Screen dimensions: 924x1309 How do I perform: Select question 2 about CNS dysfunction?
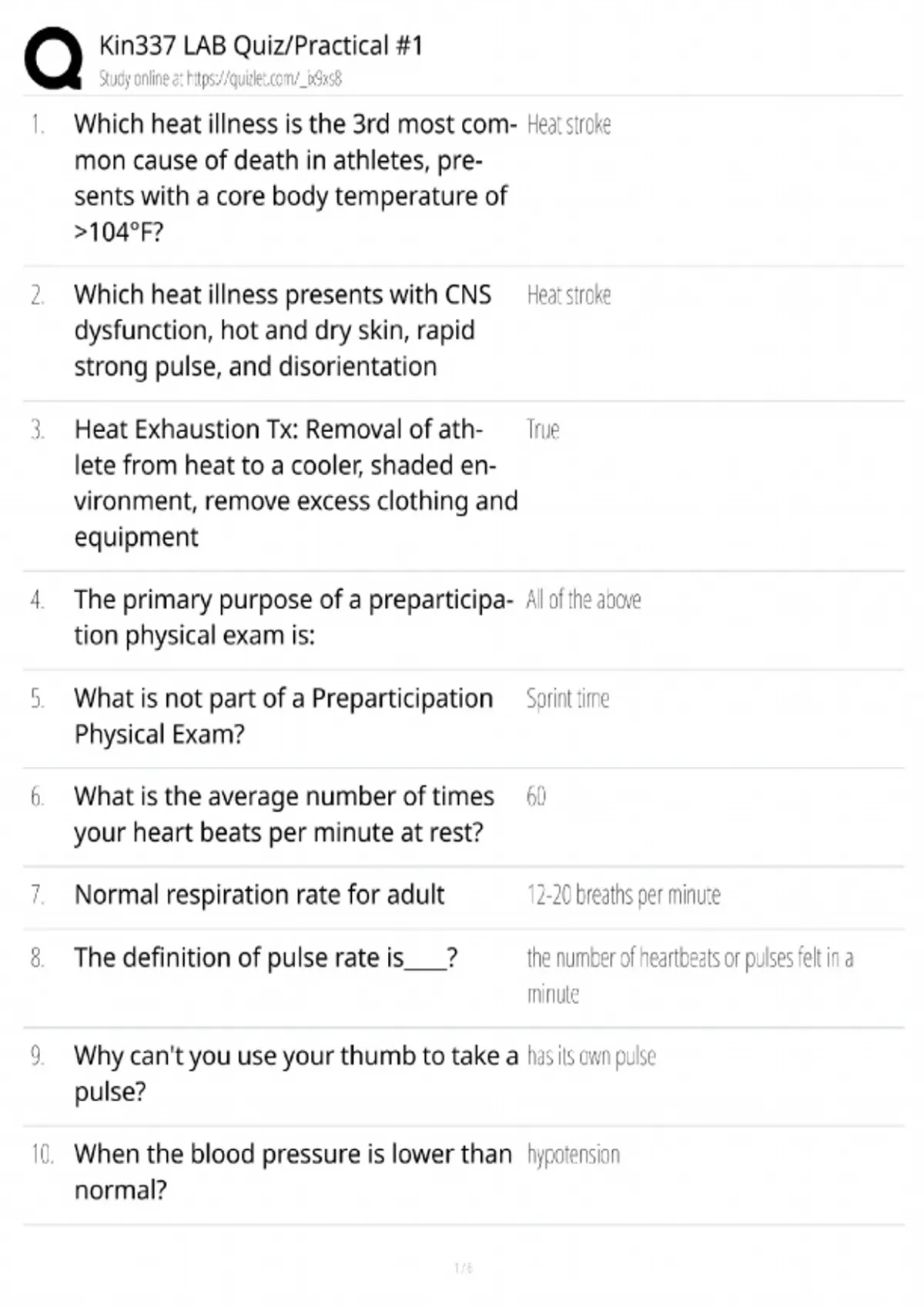click(x=283, y=330)
